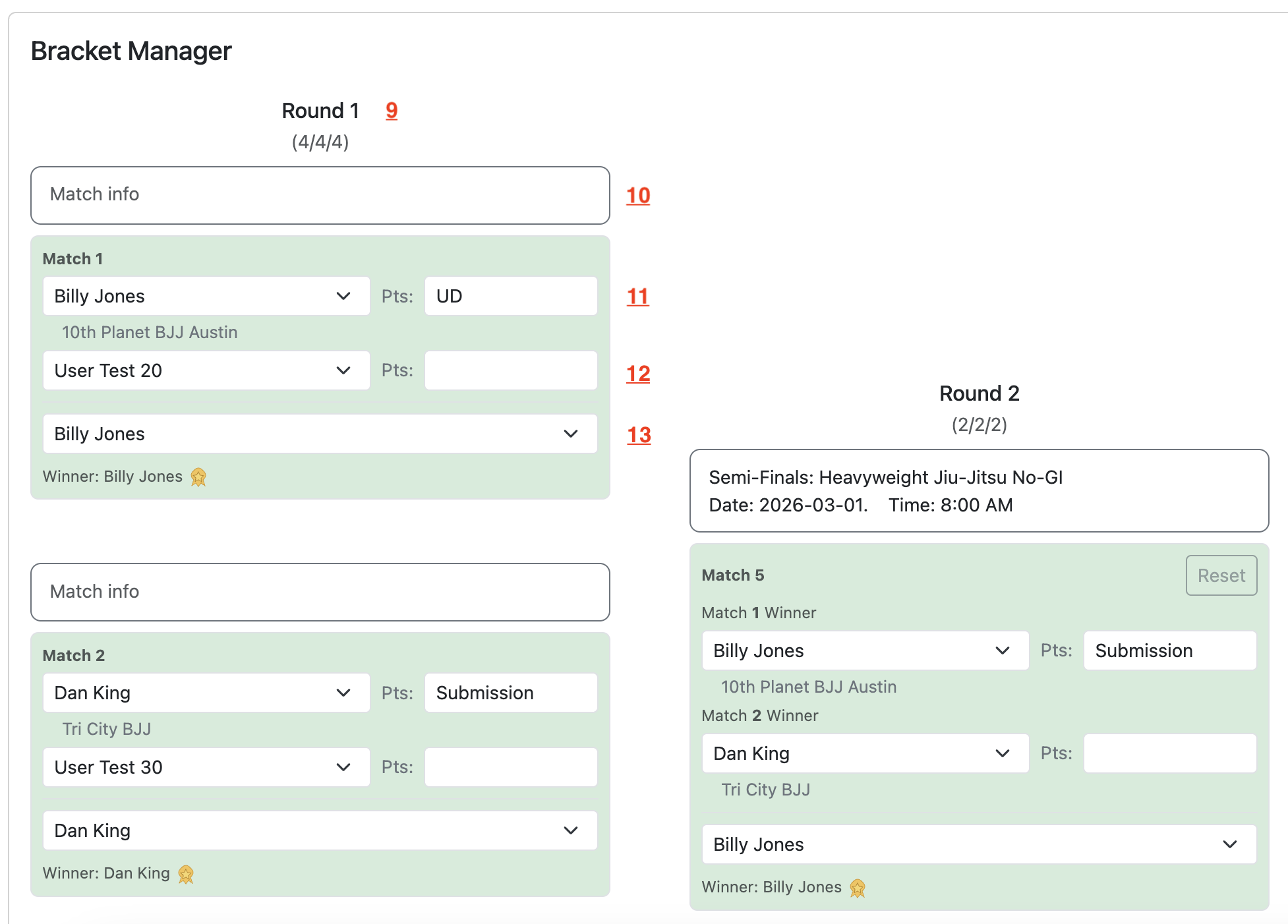Screen dimensions: 1288x924
Task: Expand the User Test 20 dropdown
Action: pyautogui.click(x=206, y=370)
